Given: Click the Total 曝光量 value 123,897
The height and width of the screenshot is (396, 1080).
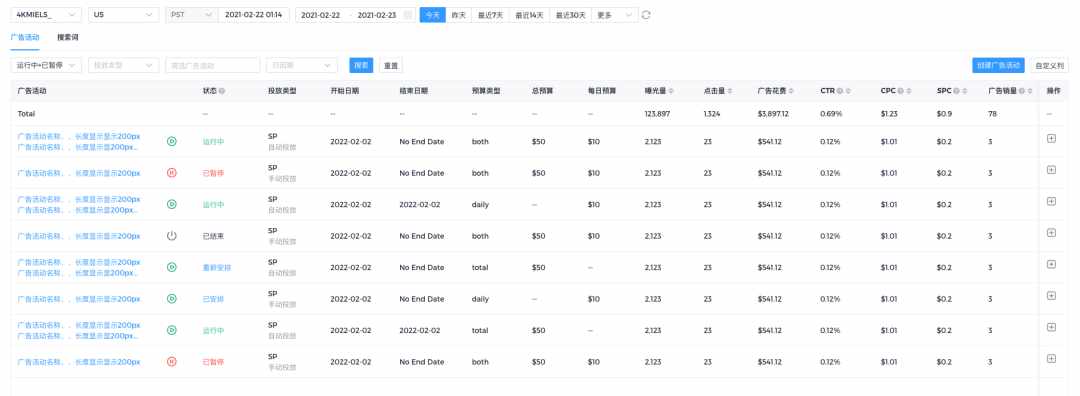Looking at the screenshot, I should (x=657, y=114).
